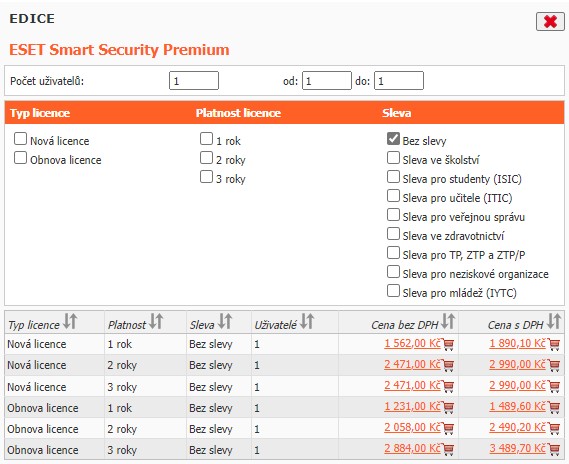Enable Sleva pro učitele (ITIC) checkbox

(393, 196)
